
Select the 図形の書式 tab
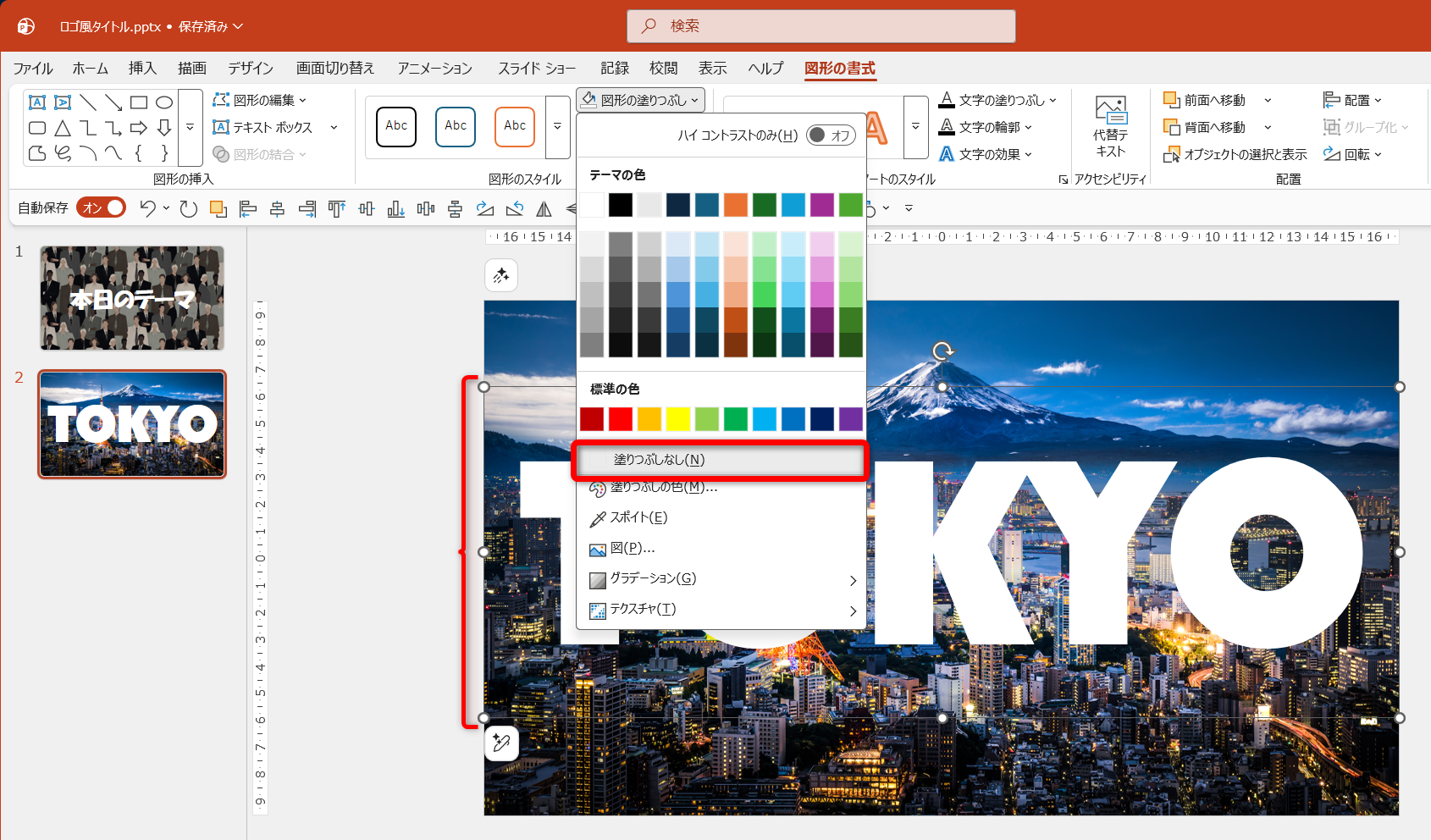pos(840,69)
